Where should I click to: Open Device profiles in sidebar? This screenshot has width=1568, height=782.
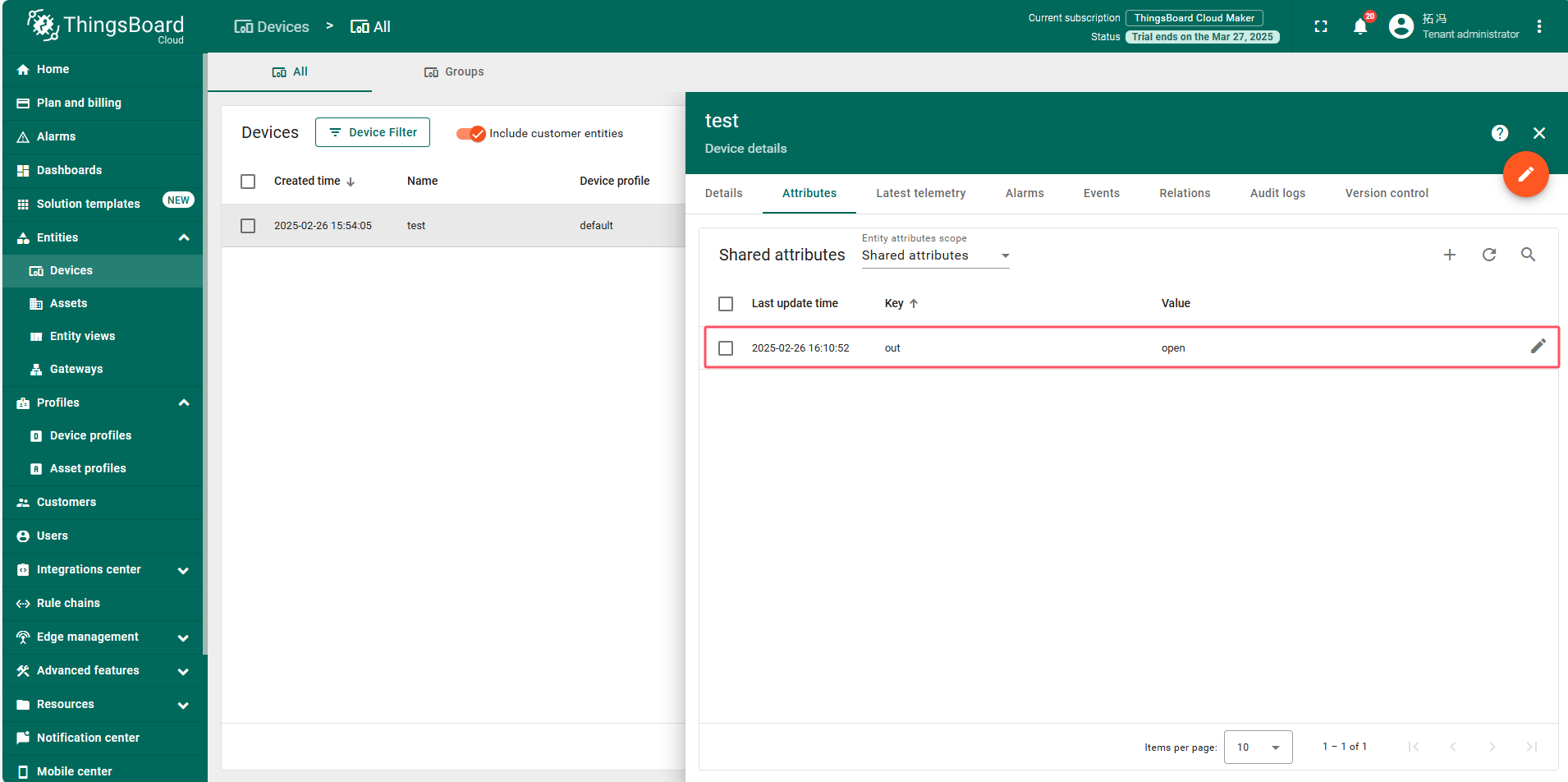coord(103,435)
